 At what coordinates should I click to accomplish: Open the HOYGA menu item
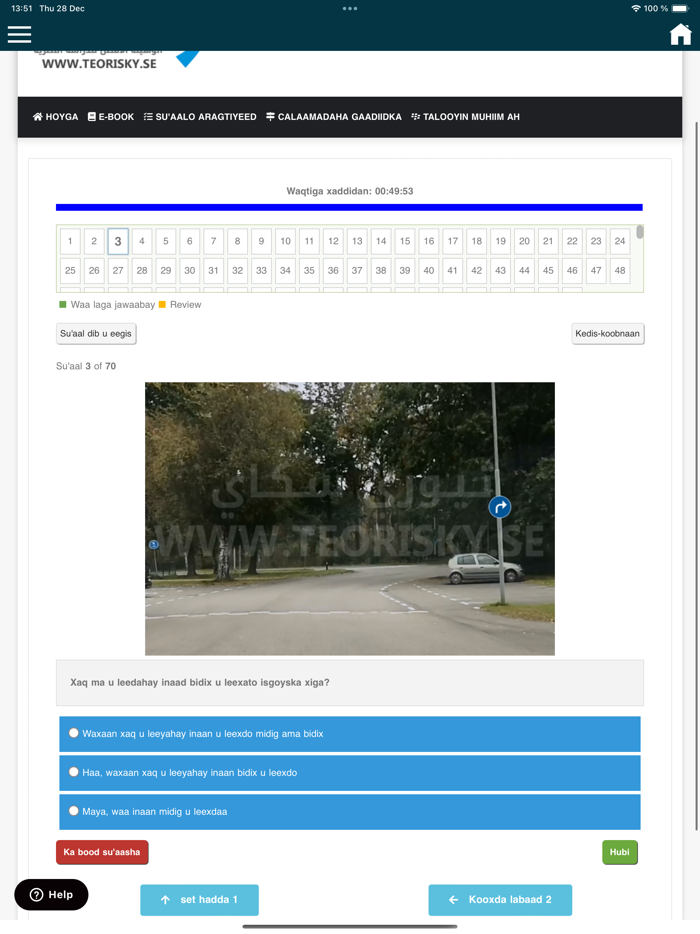55,117
